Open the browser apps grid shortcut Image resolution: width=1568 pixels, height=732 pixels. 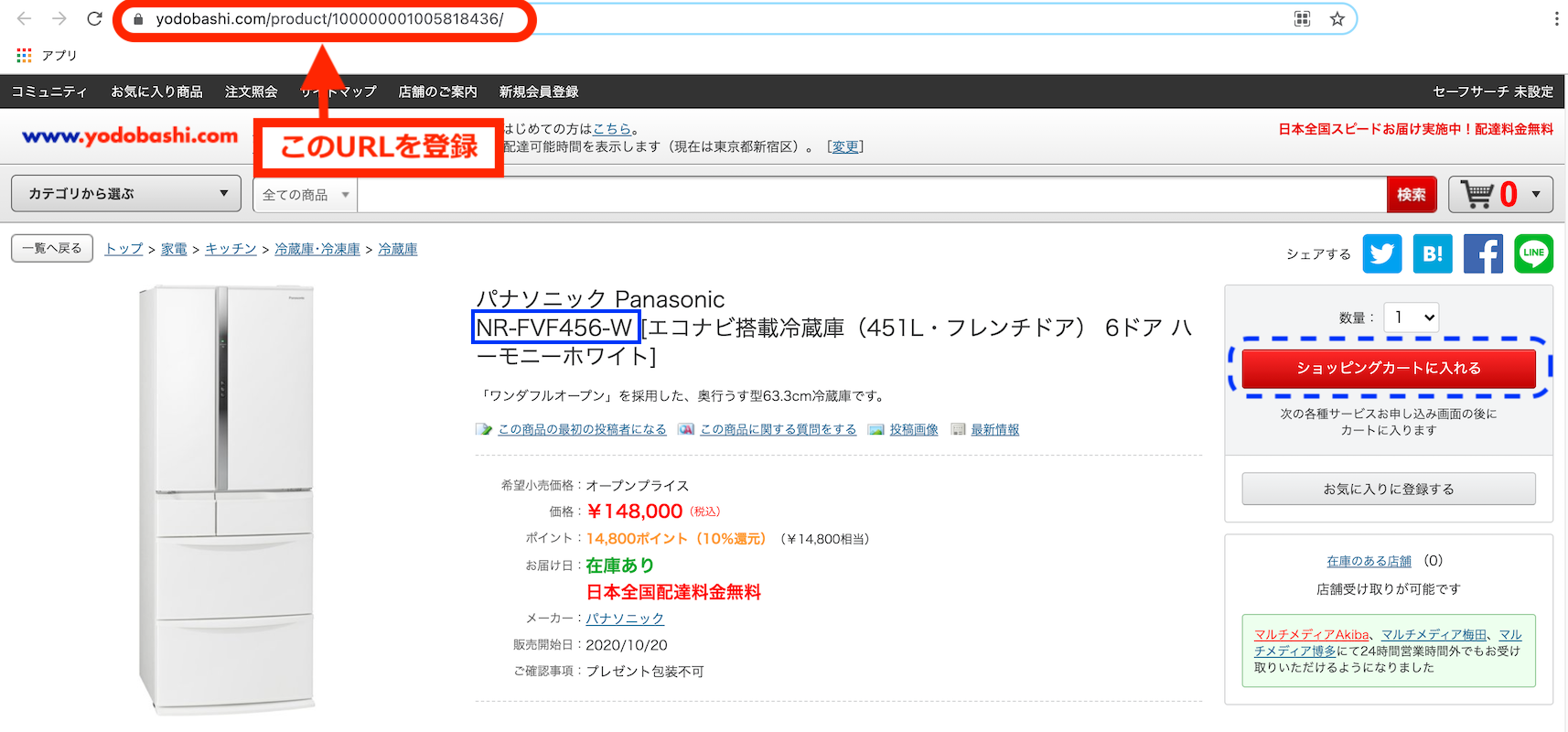24,56
